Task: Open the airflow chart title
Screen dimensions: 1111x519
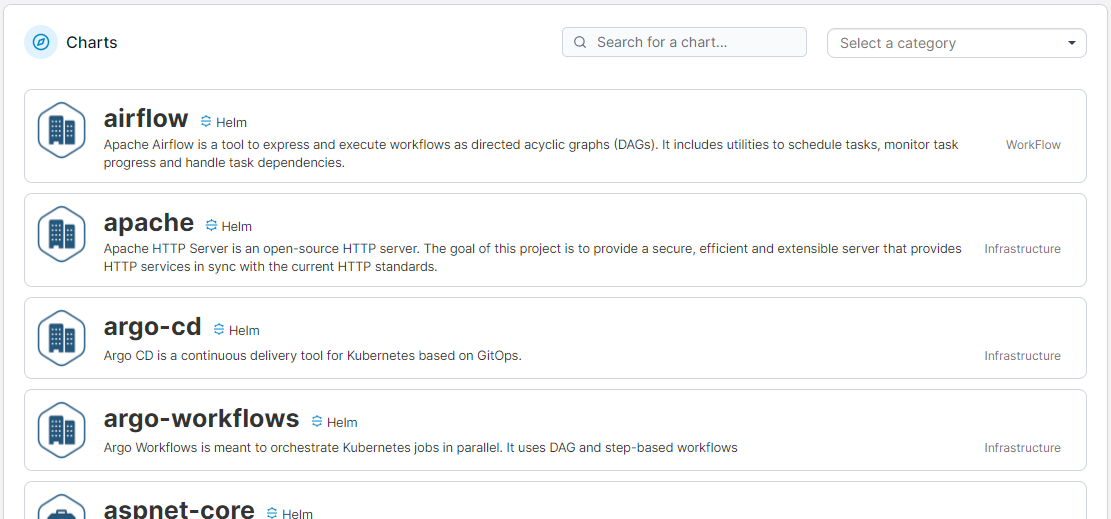Action: 146,118
